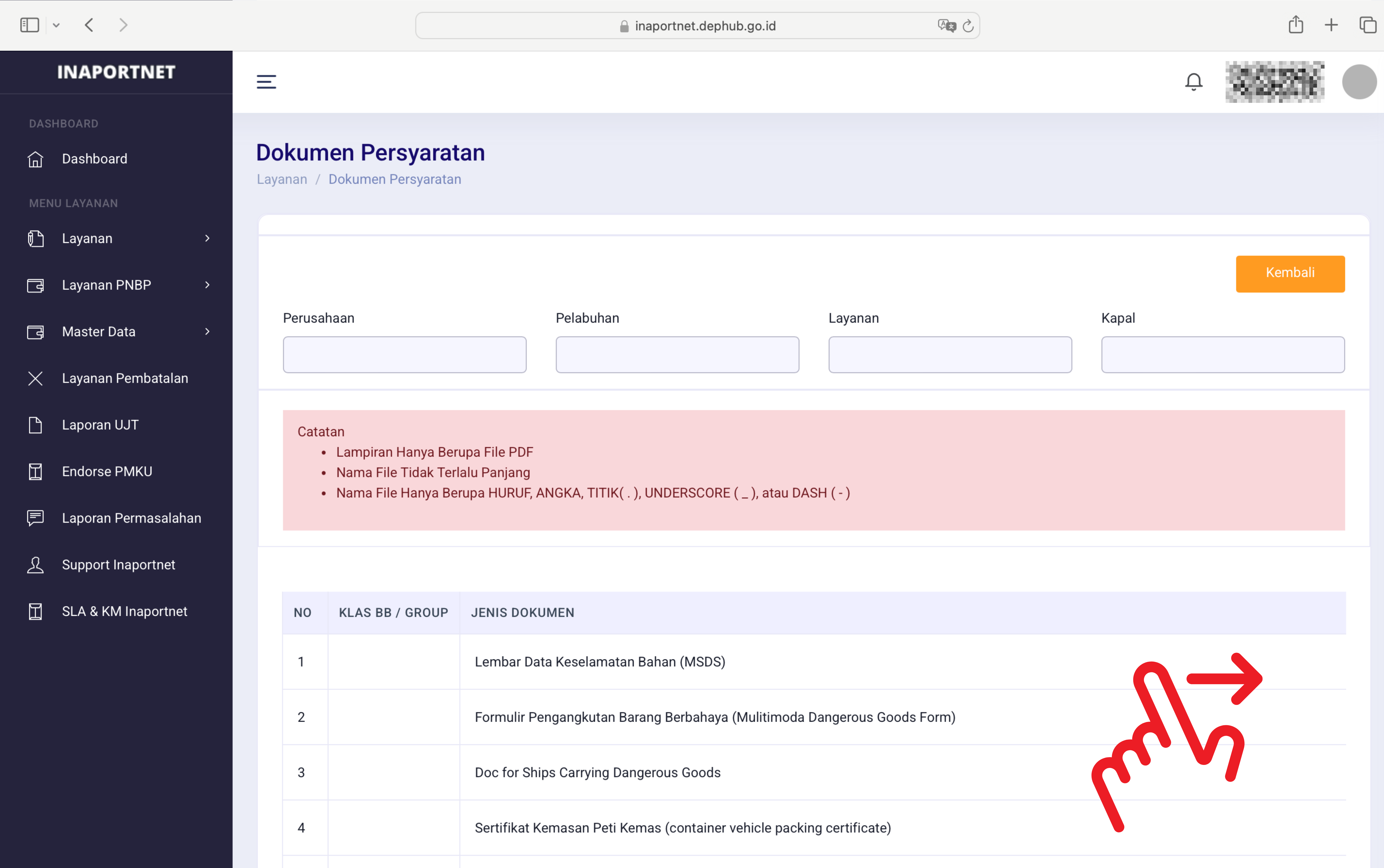The height and width of the screenshot is (868, 1384).
Task: Go to Support Inaportnet page
Action: coord(118,565)
